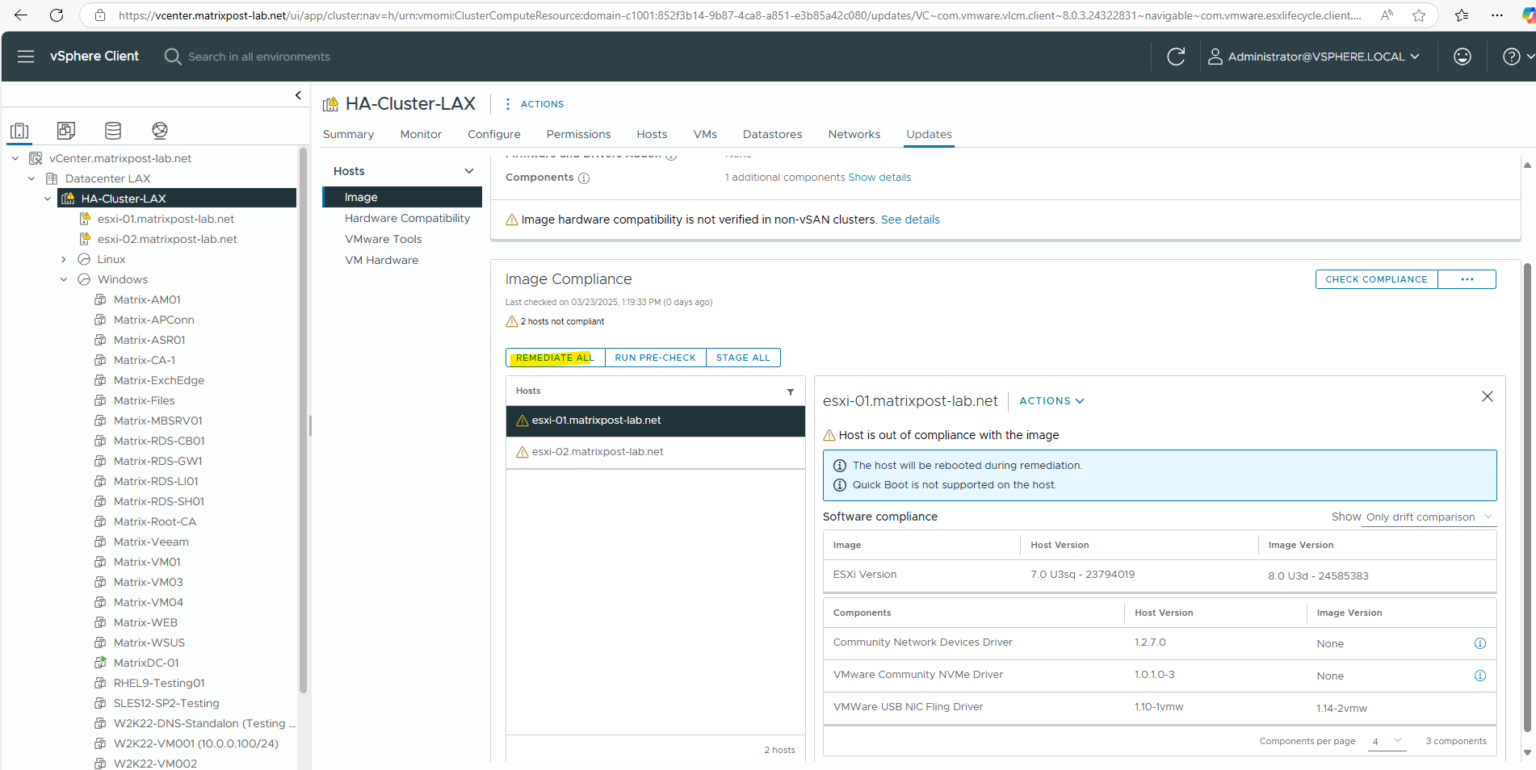
Task: Open the Show details link for additional components
Action: [x=879, y=177]
